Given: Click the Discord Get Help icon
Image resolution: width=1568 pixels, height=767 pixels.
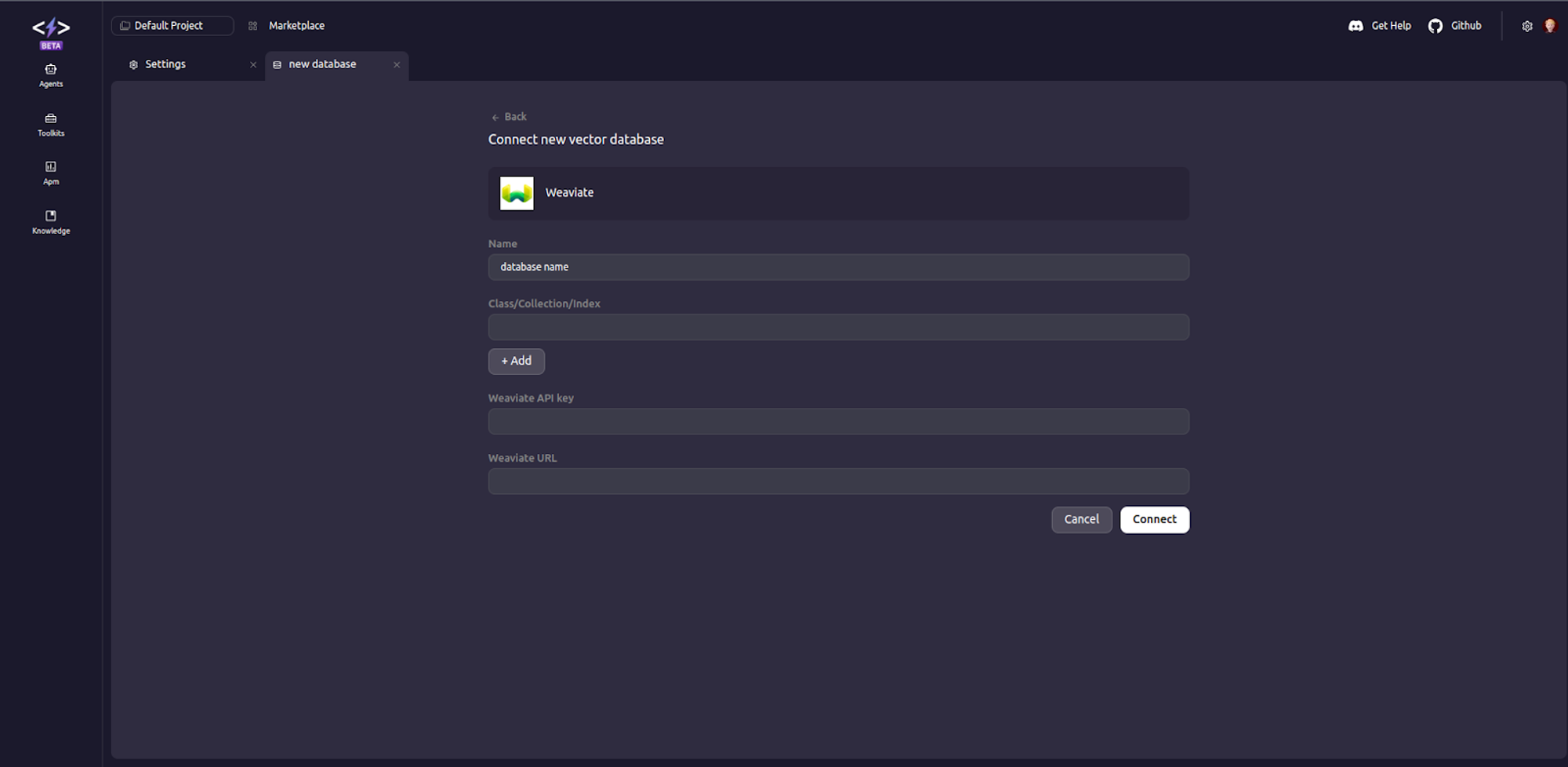Looking at the screenshot, I should coord(1356,26).
